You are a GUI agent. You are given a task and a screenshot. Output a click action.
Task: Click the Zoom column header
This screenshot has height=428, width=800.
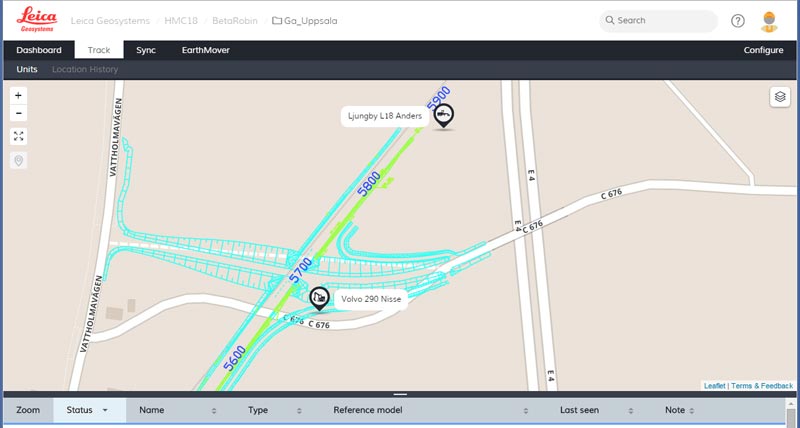(x=28, y=410)
